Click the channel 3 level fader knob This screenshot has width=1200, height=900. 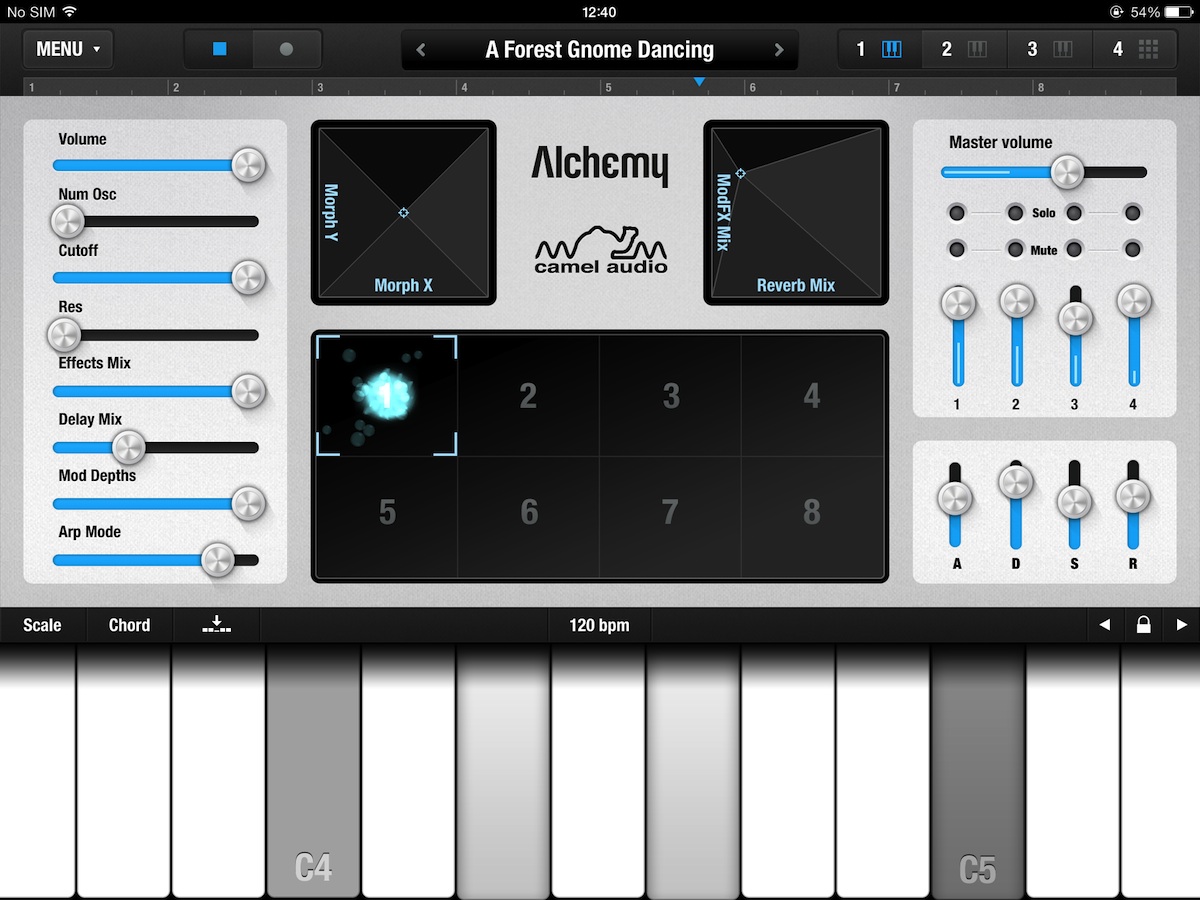[1075, 320]
